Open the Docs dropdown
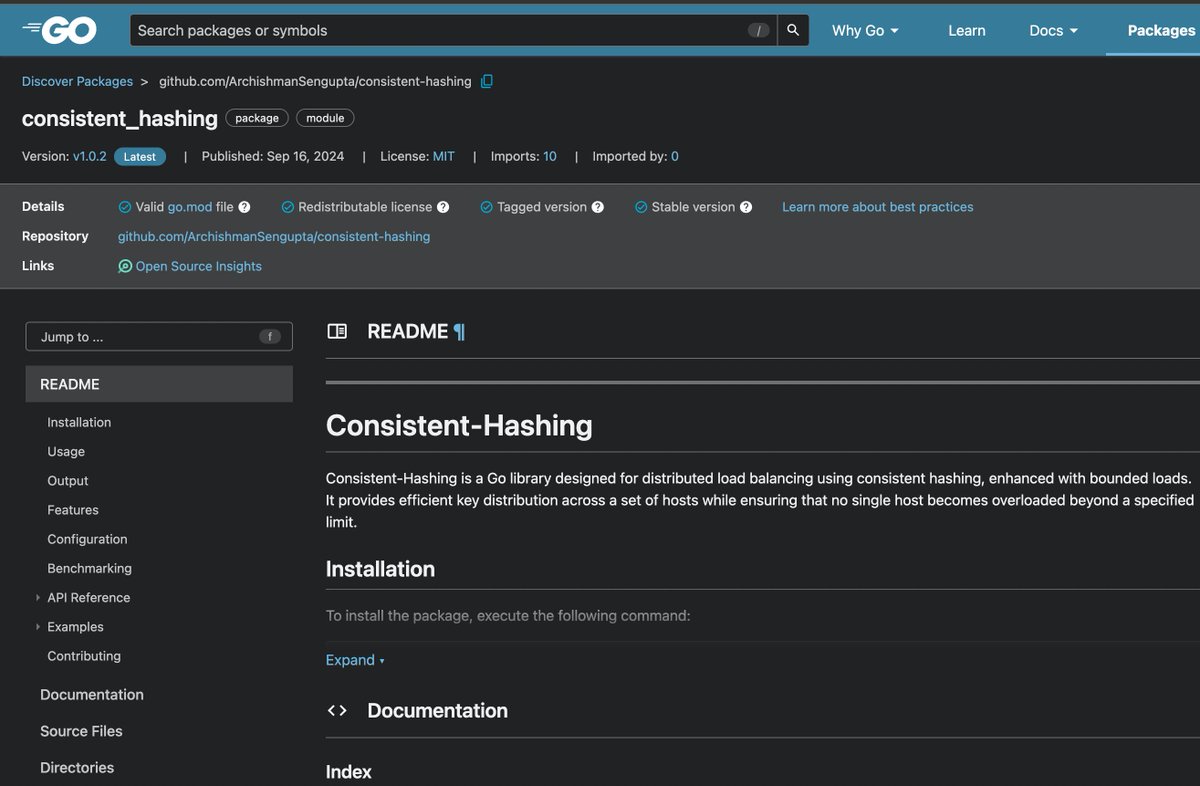Viewport: 1200px width, 786px height. 1052,30
